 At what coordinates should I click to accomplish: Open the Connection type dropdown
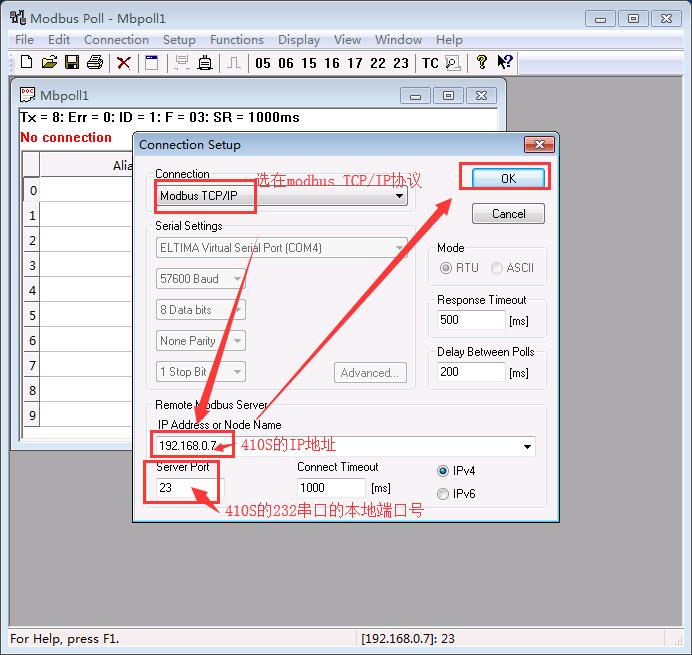point(400,196)
